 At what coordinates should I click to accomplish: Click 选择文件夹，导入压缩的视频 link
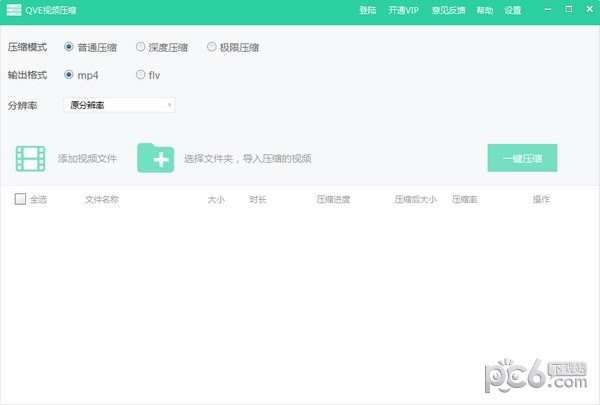coord(248,158)
